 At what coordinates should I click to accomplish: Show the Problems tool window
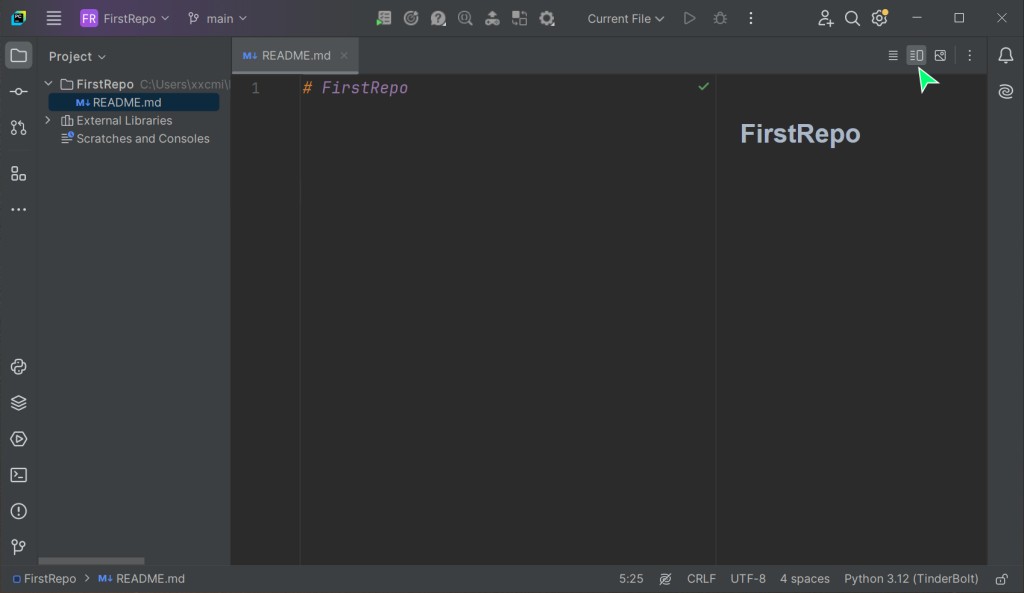click(18, 511)
